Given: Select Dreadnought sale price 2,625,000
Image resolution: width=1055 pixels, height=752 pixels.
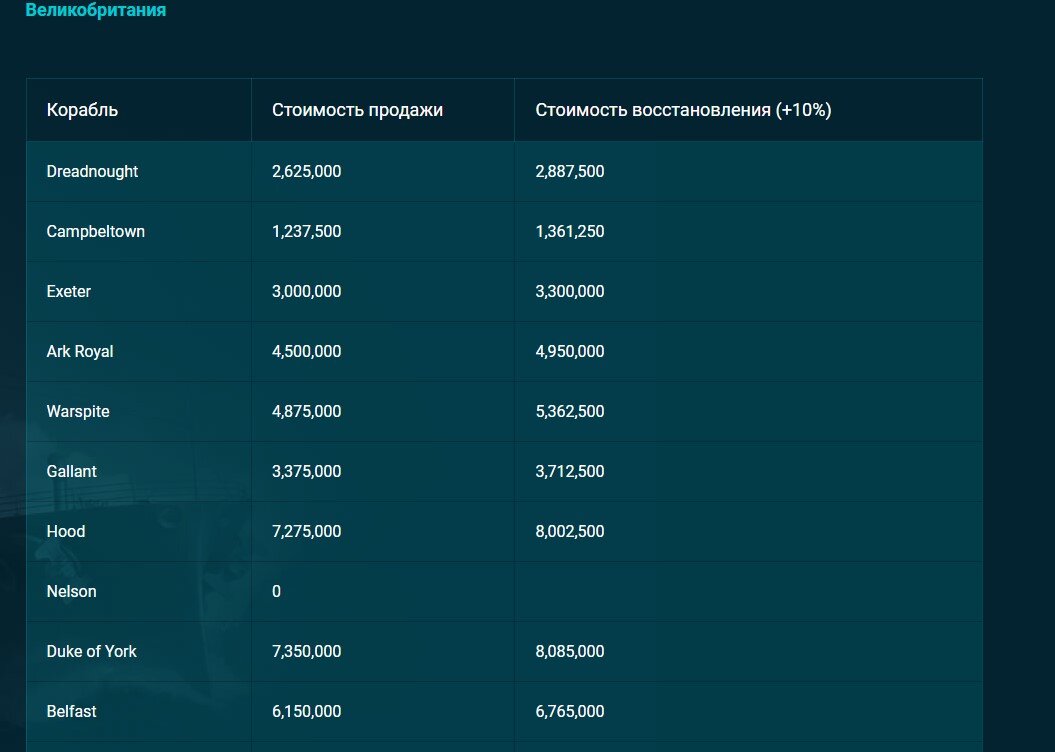Looking at the screenshot, I should pyautogui.click(x=306, y=172).
